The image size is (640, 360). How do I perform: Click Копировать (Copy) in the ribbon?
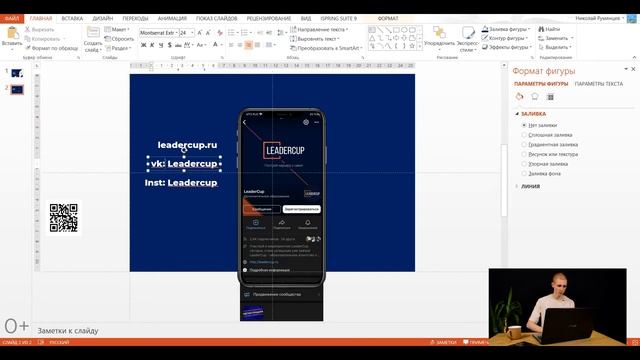point(42,39)
